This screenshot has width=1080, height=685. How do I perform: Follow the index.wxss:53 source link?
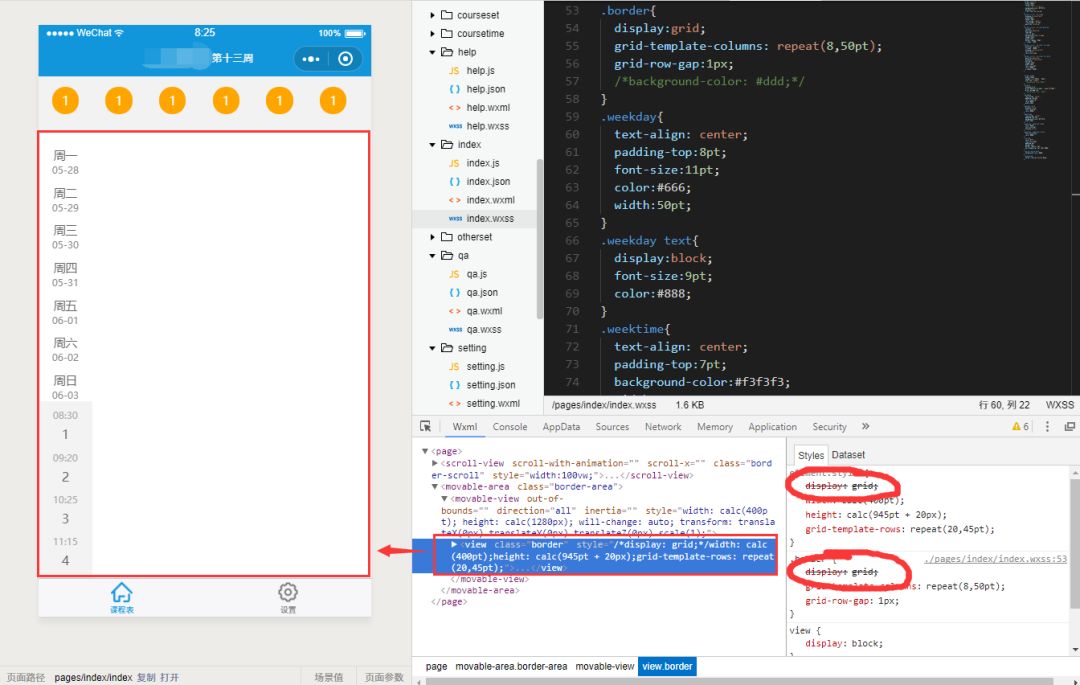tap(995, 559)
